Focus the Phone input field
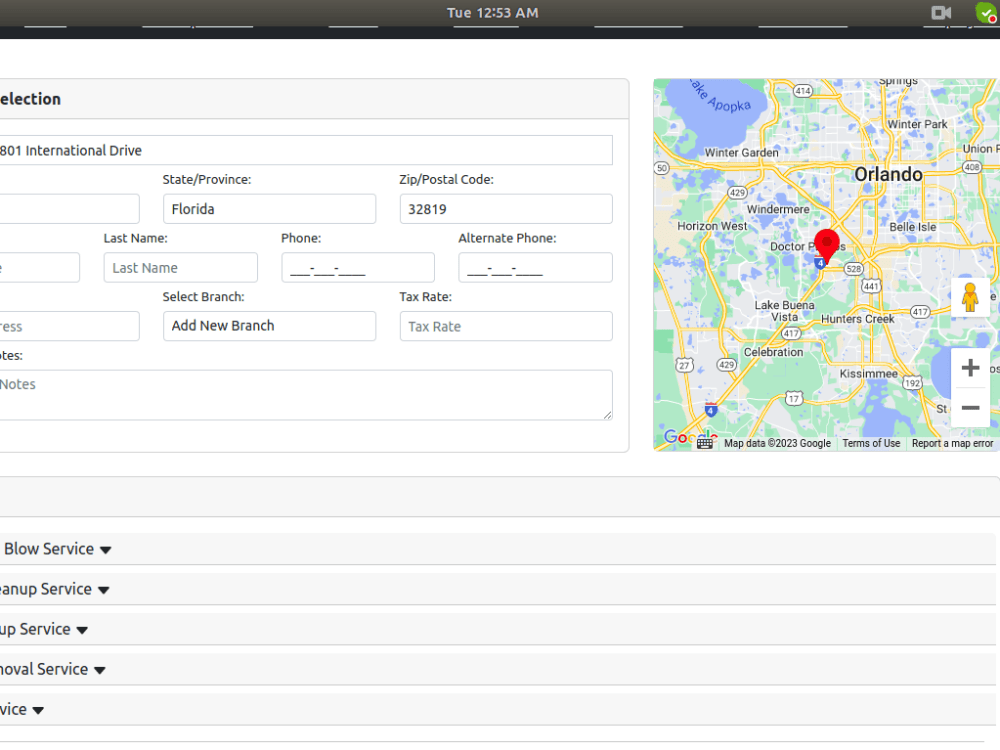 358,268
